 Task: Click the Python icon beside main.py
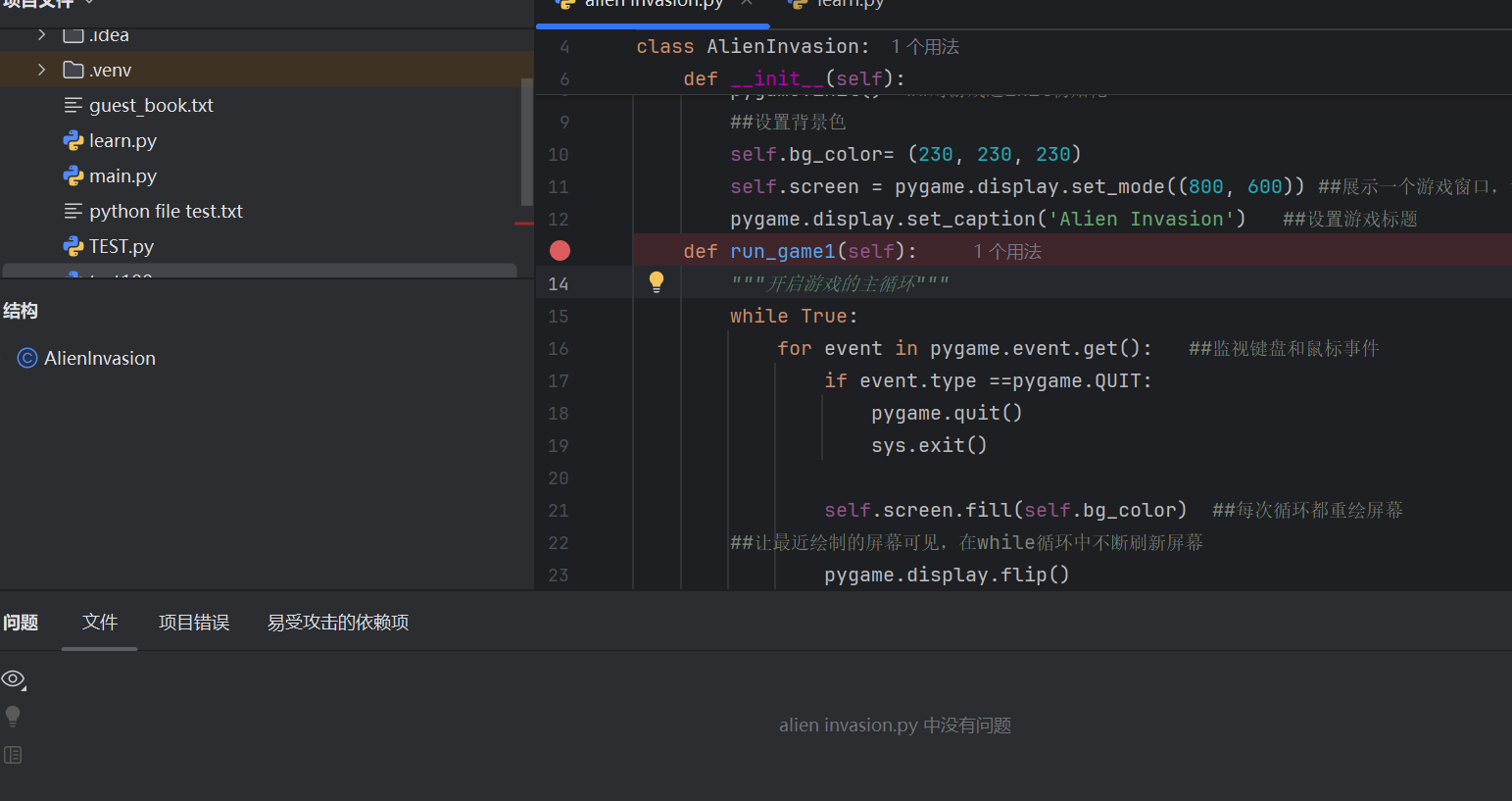[x=74, y=175]
